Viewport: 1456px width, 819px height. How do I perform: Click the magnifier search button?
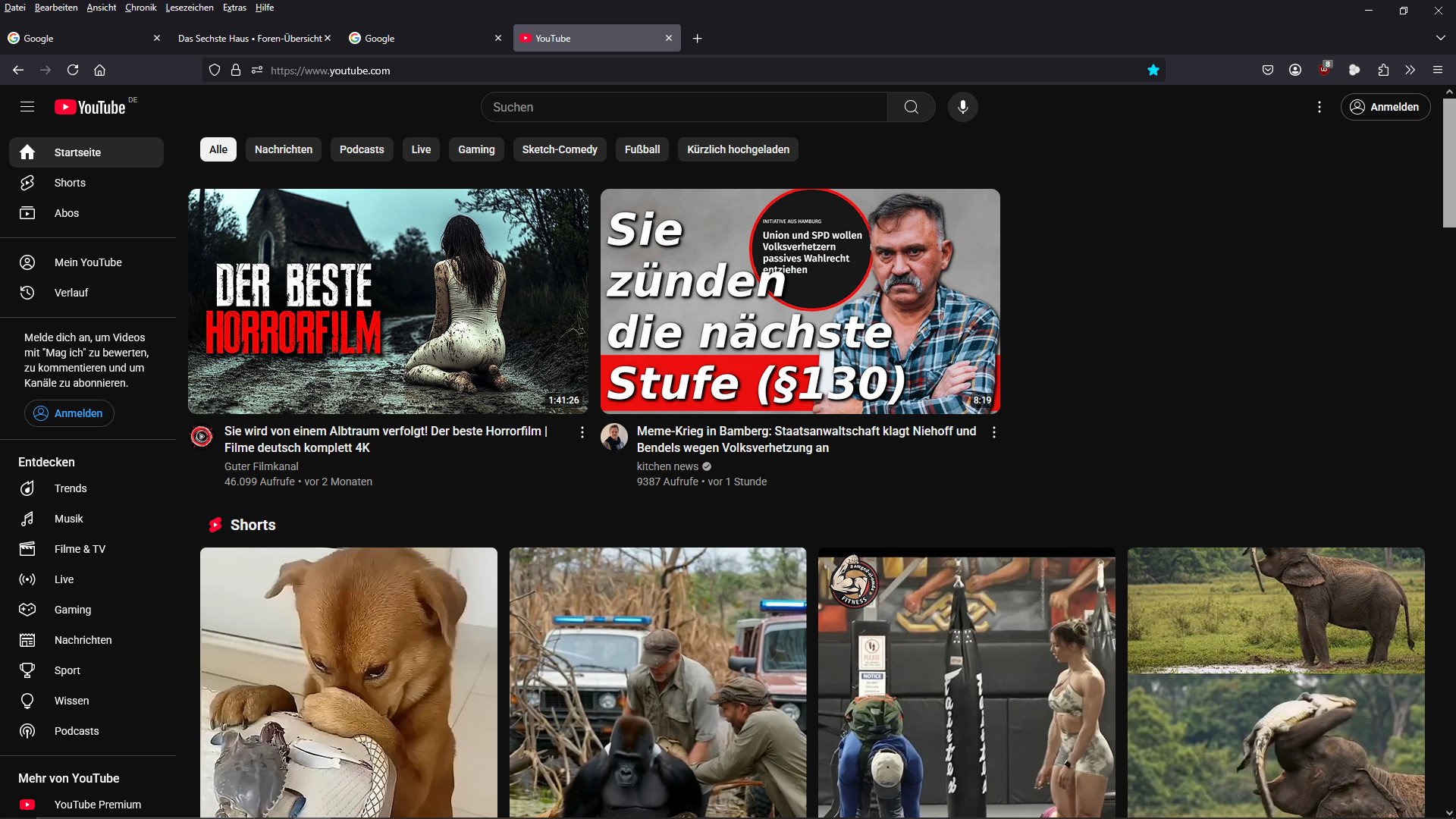(x=911, y=107)
